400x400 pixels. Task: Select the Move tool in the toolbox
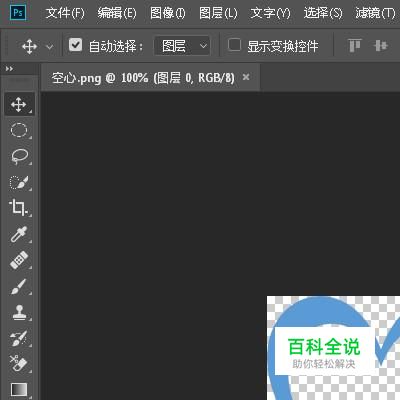19,105
